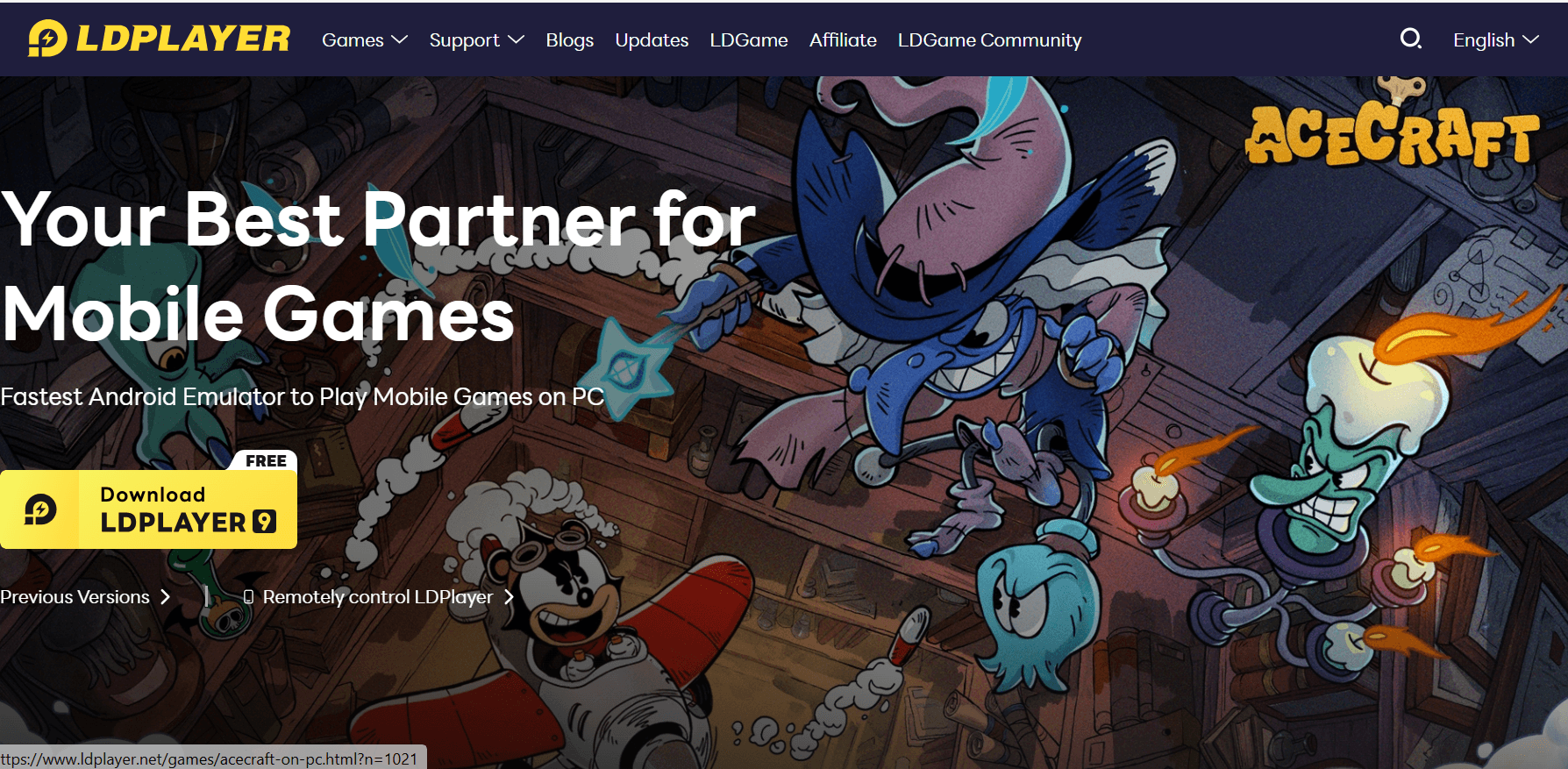Open the LDGame menu item
The image size is (1568, 769).
(749, 40)
